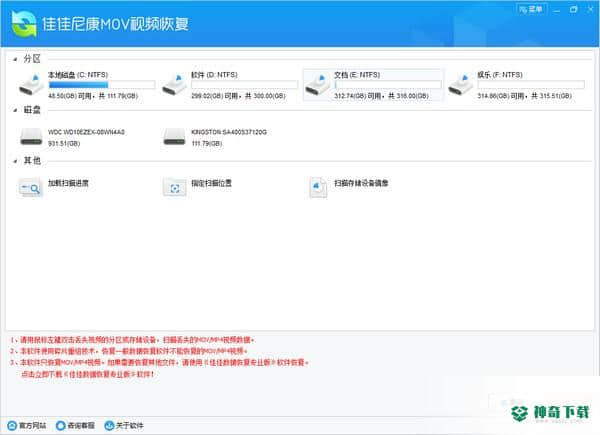Screen dimensions: 600x435
Task: Click the 加载扫描进度 icon
Action: coord(31,187)
